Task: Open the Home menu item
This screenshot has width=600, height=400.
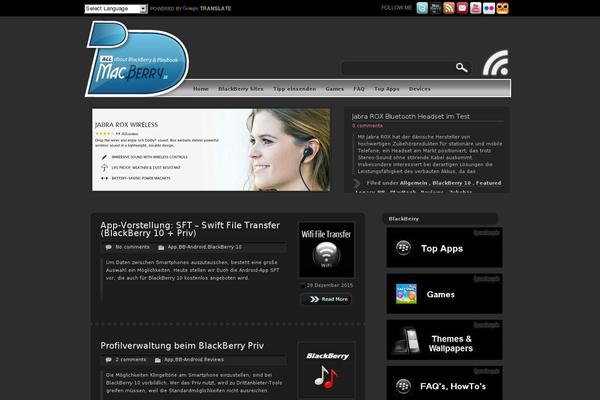Action: tap(201, 89)
